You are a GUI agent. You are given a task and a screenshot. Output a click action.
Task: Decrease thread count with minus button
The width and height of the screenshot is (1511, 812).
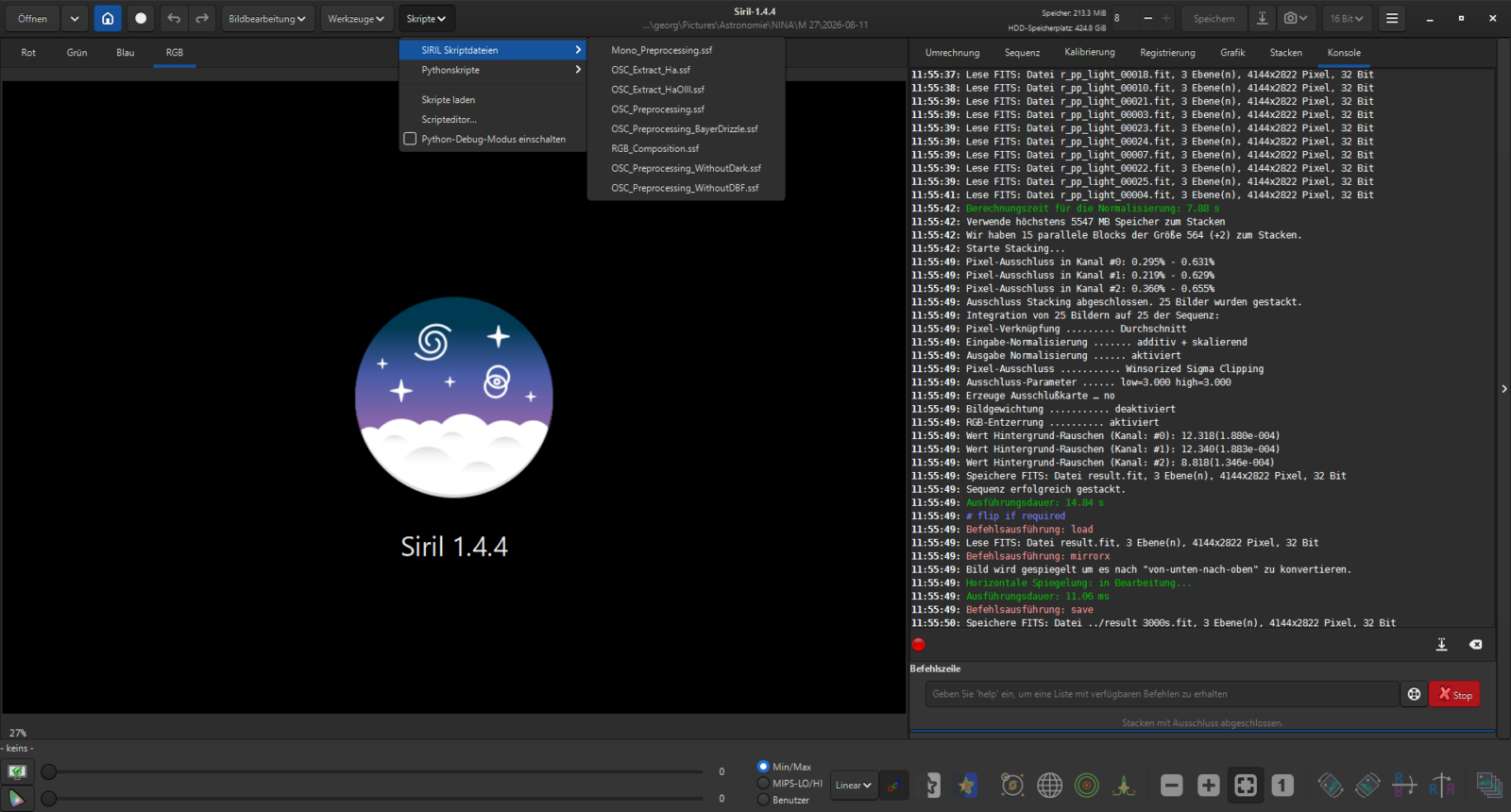tap(1147, 18)
